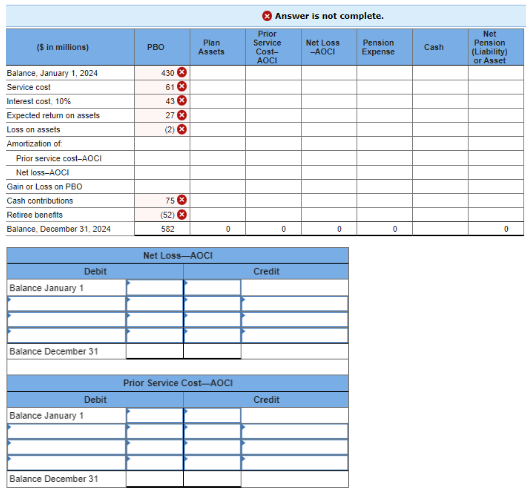Select PBO cell for Loss on assets

[x=162, y=130]
